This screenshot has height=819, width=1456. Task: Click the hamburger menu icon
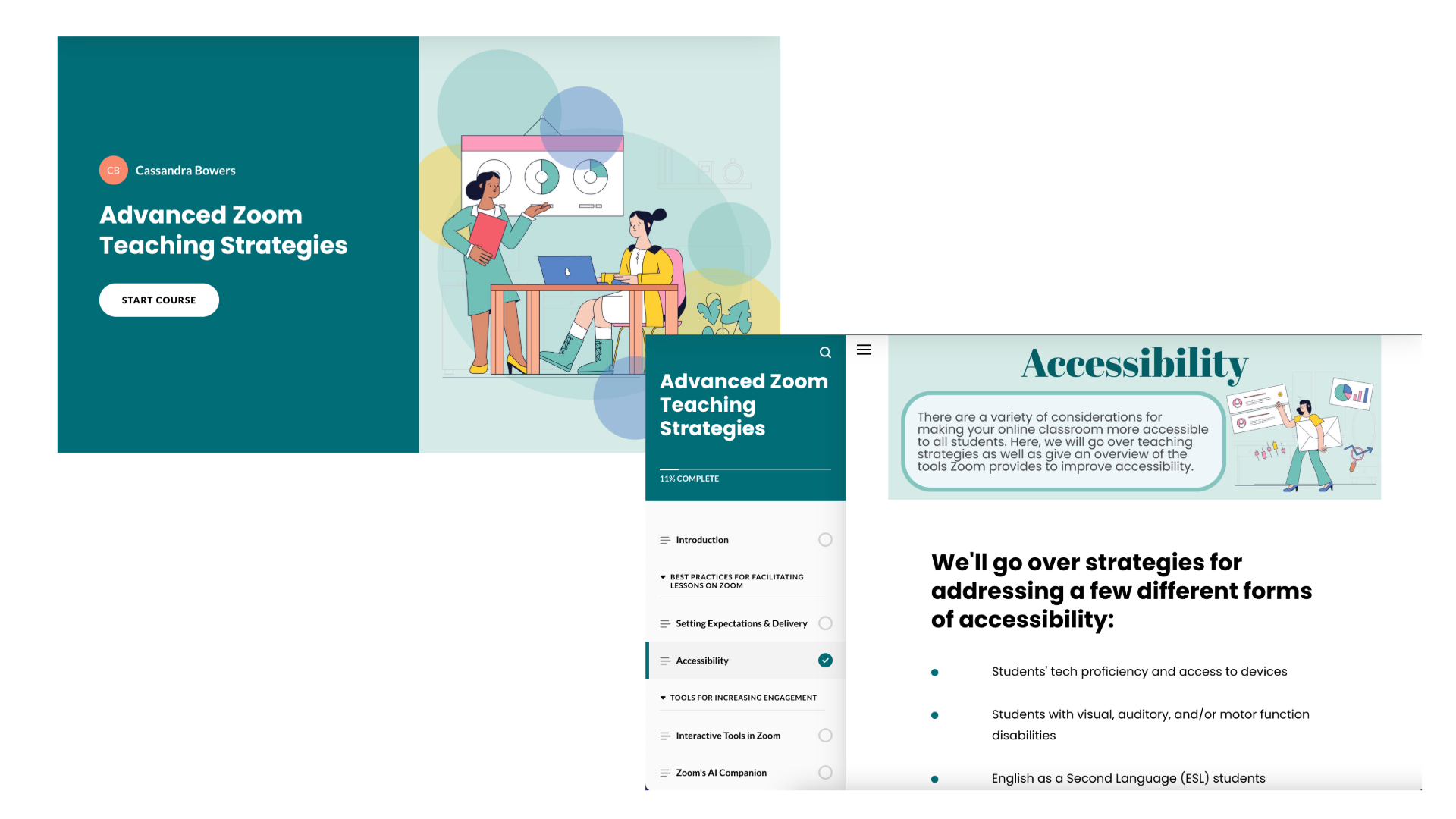coord(864,350)
